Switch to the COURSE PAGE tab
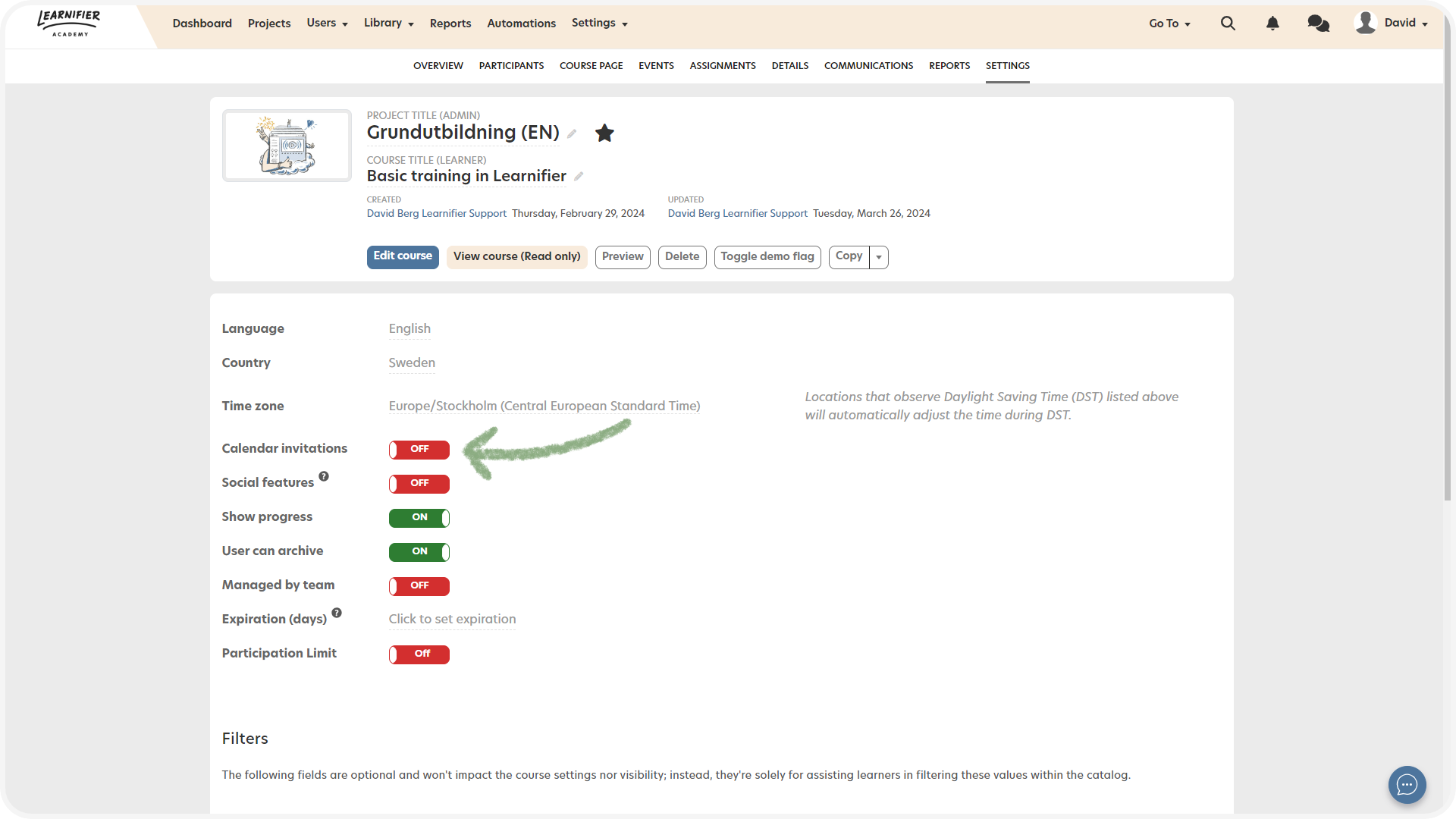Screen dimensions: 1456x819 click(x=591, y=66)
